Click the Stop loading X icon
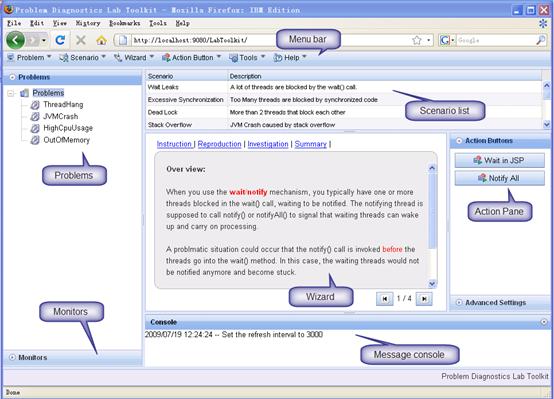The width and height of the screenshot is (554, 399). 81,40
